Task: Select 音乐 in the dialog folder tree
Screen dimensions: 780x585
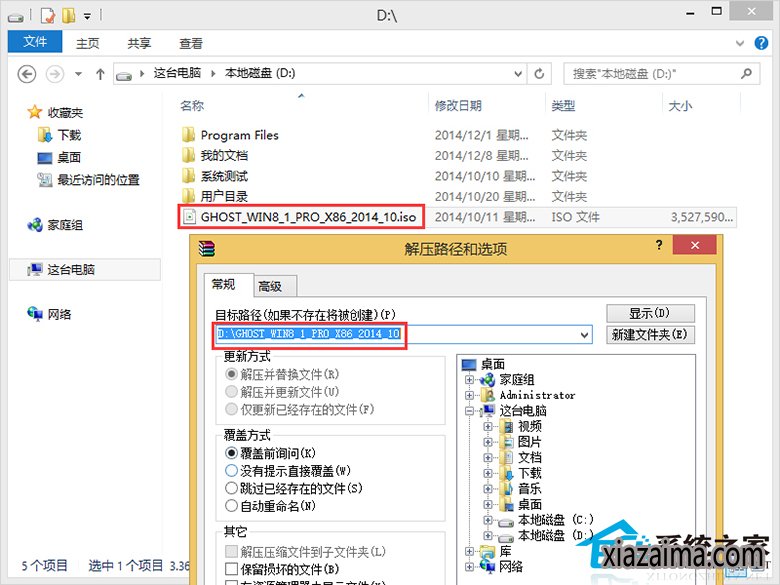Action: pos(529,488)
